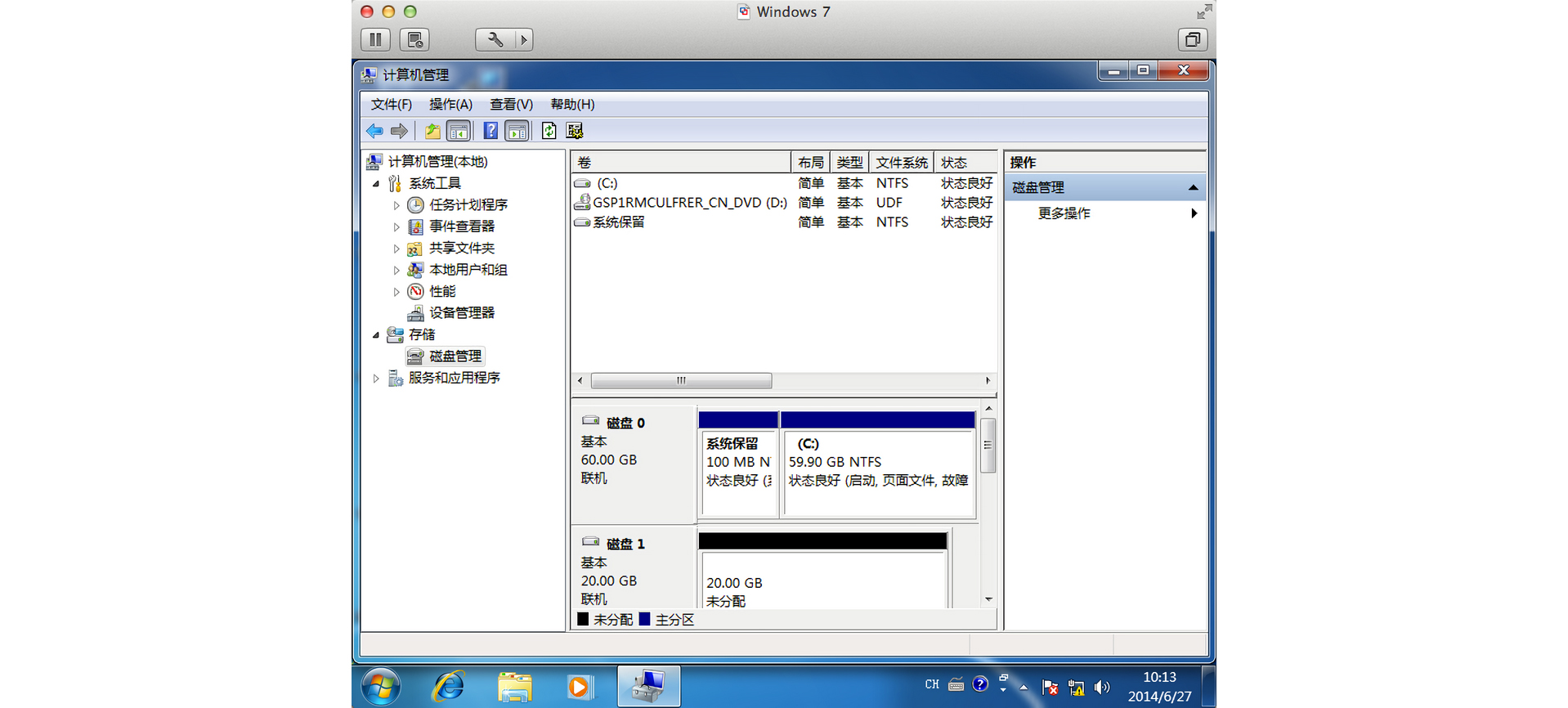Viewport: 1568px width, 708px height.
Task: Click the network tray icon
Action: (x=1076, y=688)
